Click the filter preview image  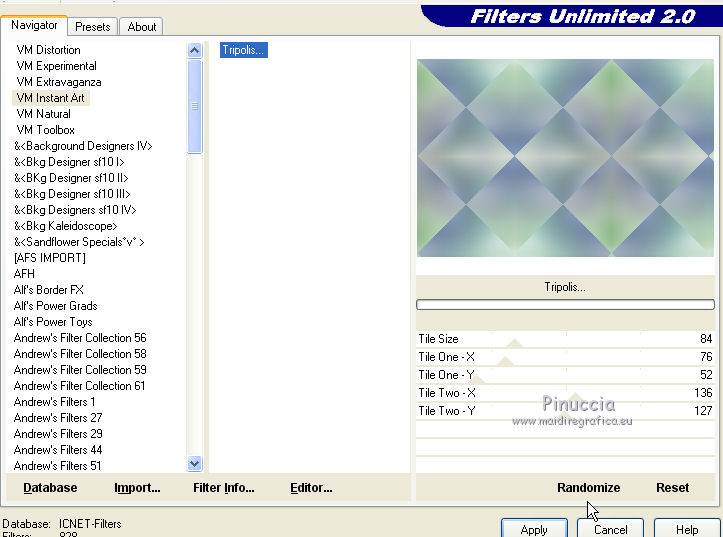click(x=565, y=158)
